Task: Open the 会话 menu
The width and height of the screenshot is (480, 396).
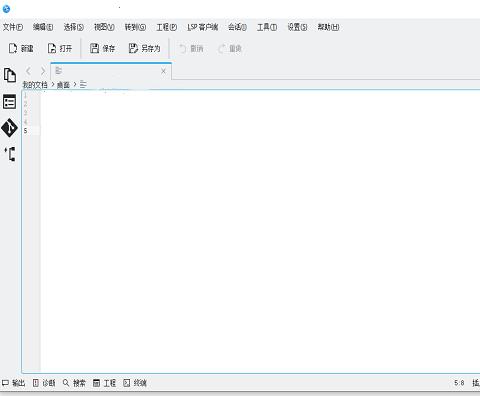Action: (x=237, y=27)
